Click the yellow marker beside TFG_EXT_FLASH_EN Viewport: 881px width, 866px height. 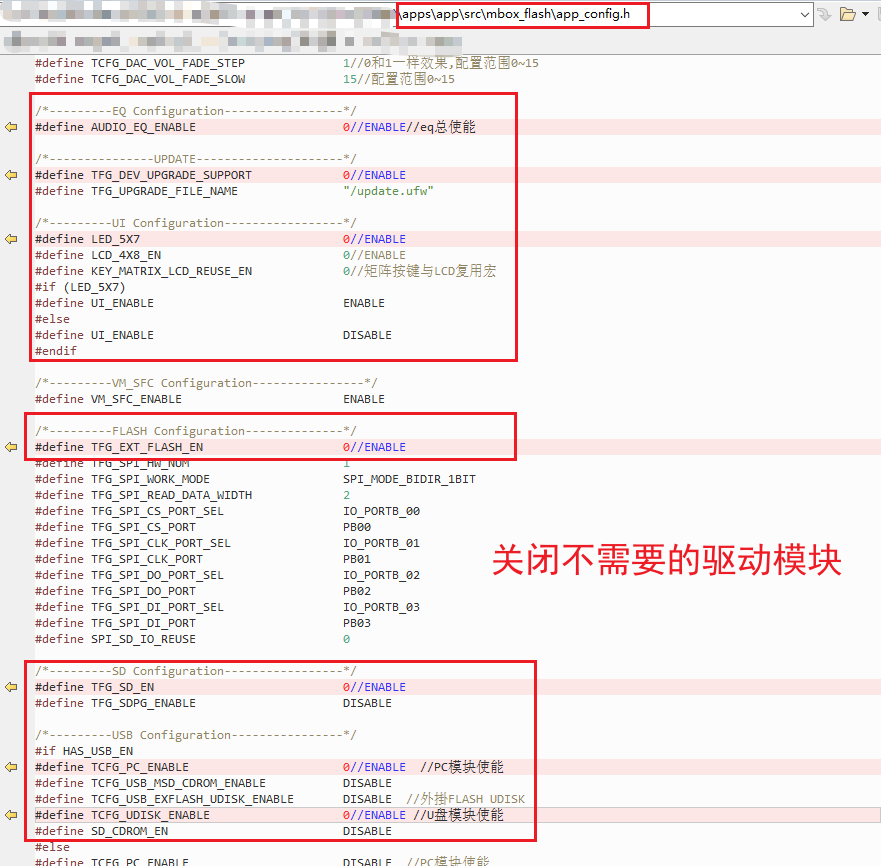coord(10,446)
